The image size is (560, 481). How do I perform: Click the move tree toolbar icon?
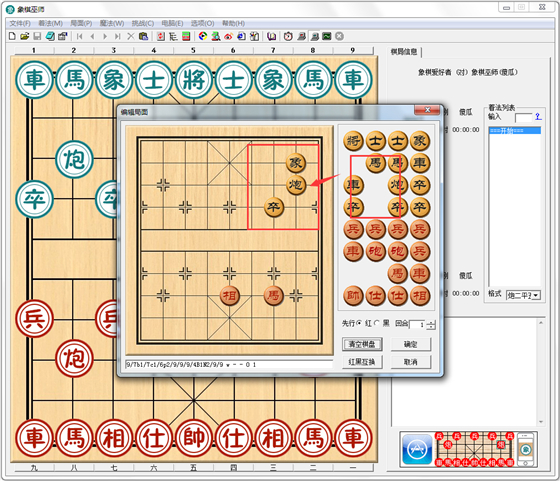[x=173, y=36]
